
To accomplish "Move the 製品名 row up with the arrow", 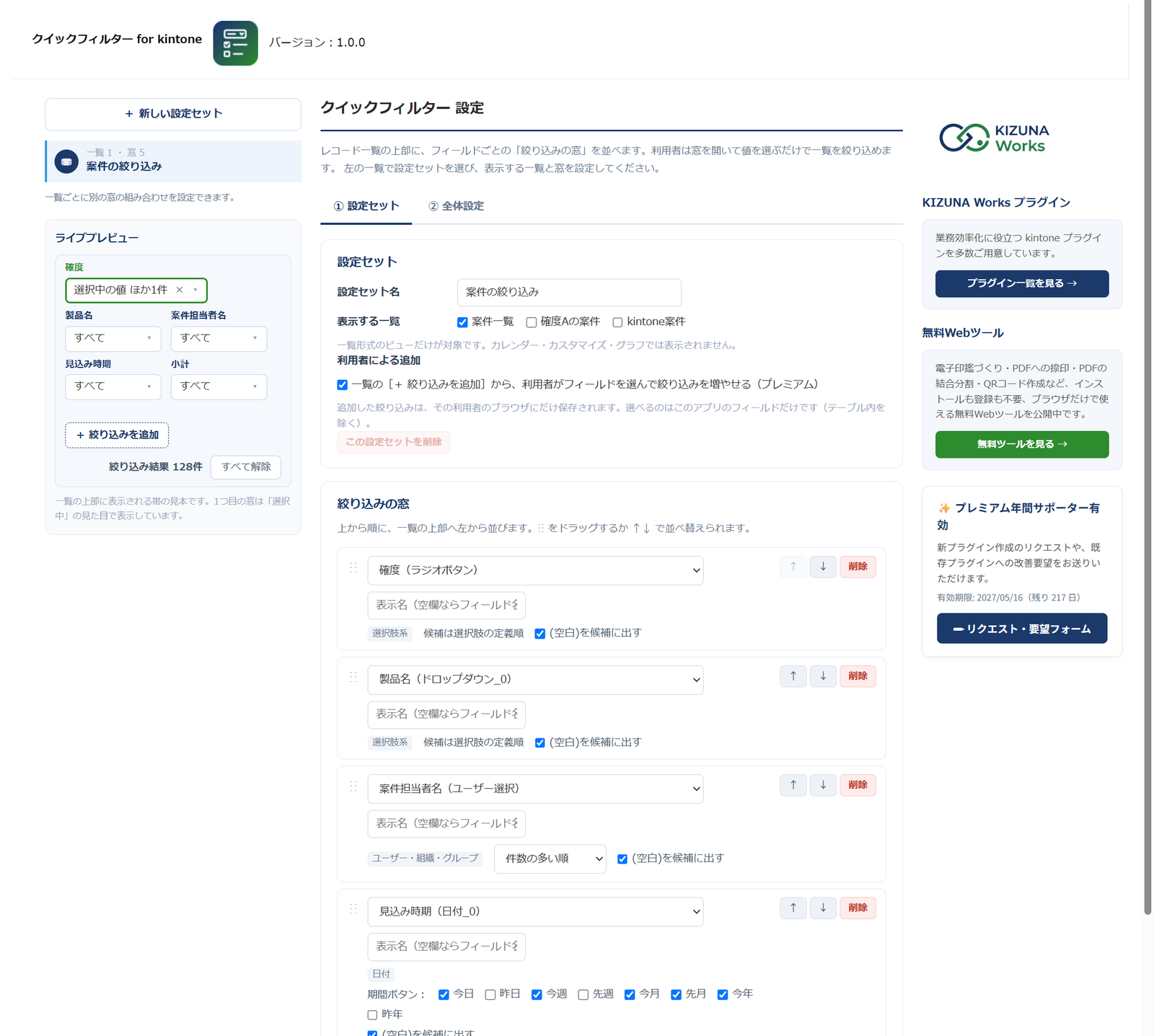I will 793,676.
